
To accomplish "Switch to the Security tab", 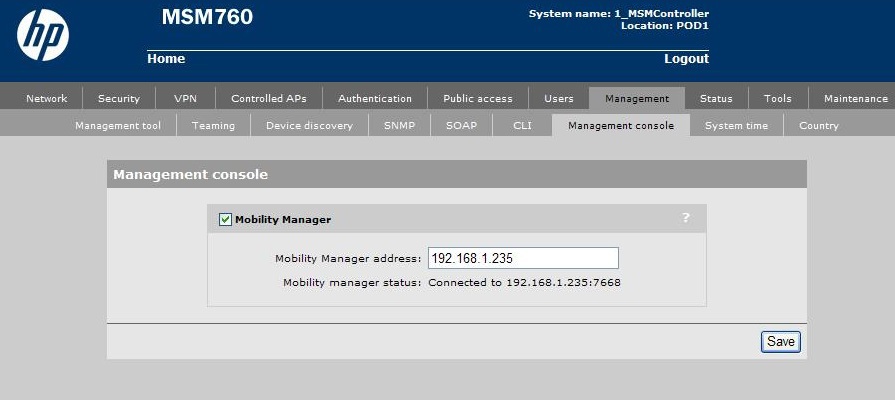I will [x=119, y=98].
